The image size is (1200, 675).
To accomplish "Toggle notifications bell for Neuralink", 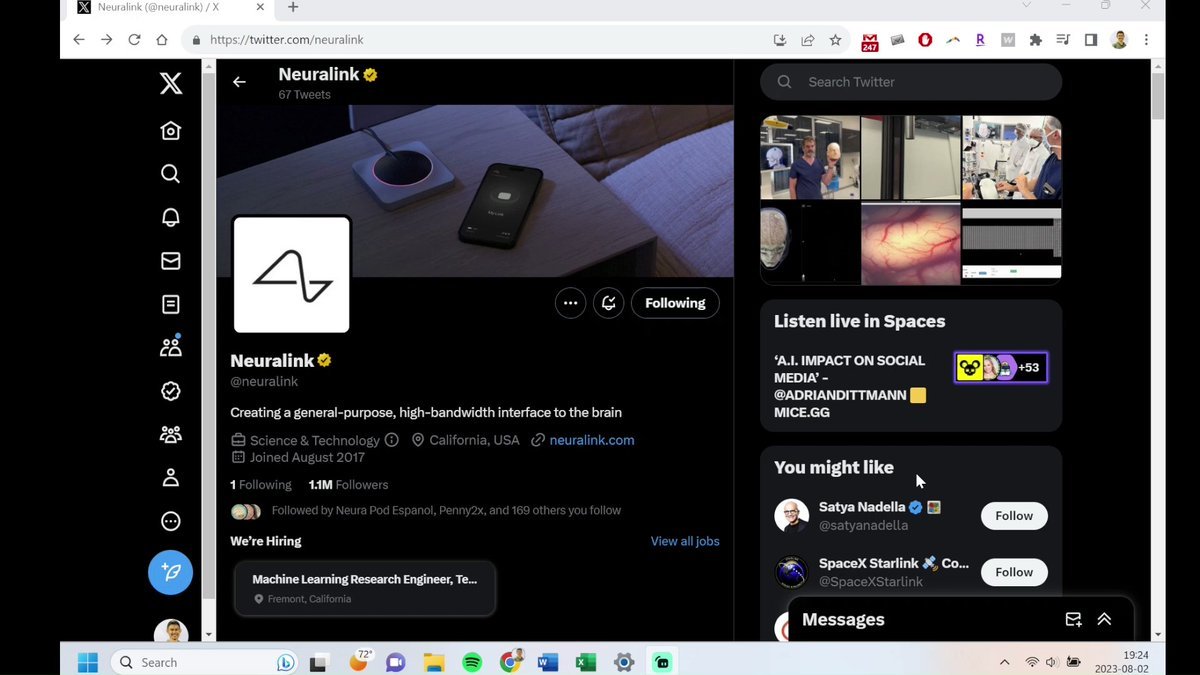I will point(608,303).
